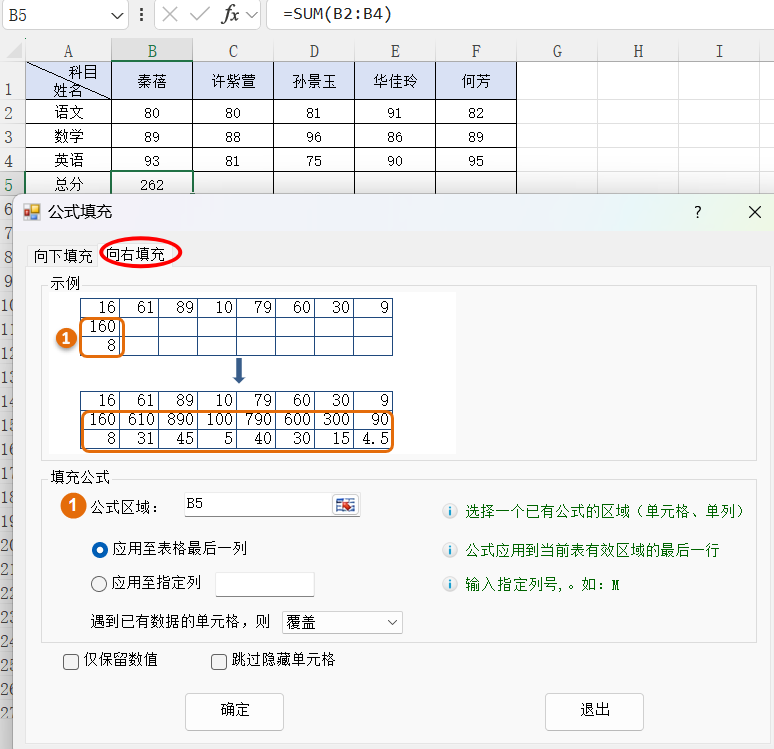
Task: Select the 向右填充 tab
Action: (x=136, y=255)
